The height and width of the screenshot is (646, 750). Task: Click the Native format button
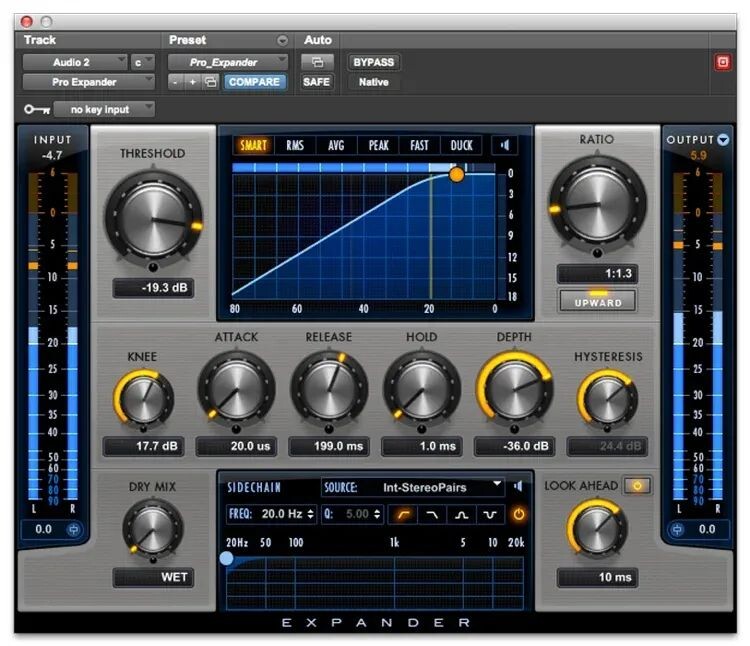[x=374, y=82]
